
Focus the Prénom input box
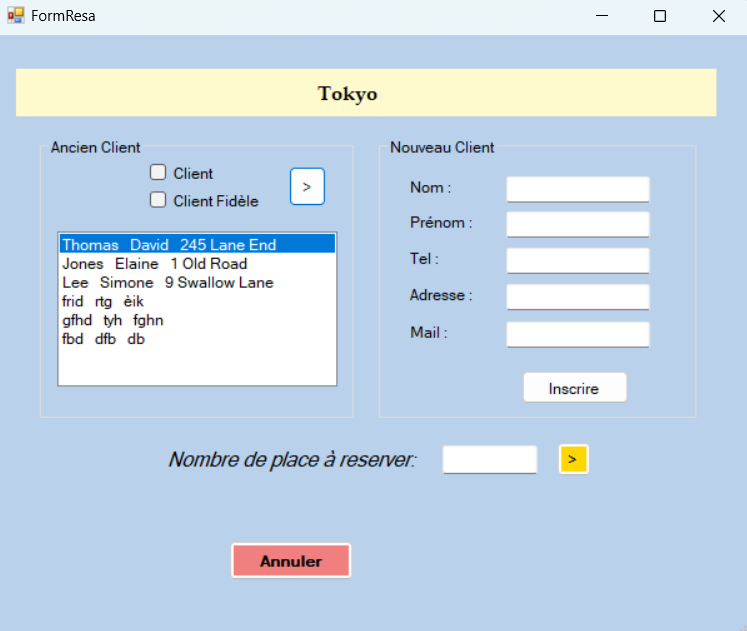point(578,224)
